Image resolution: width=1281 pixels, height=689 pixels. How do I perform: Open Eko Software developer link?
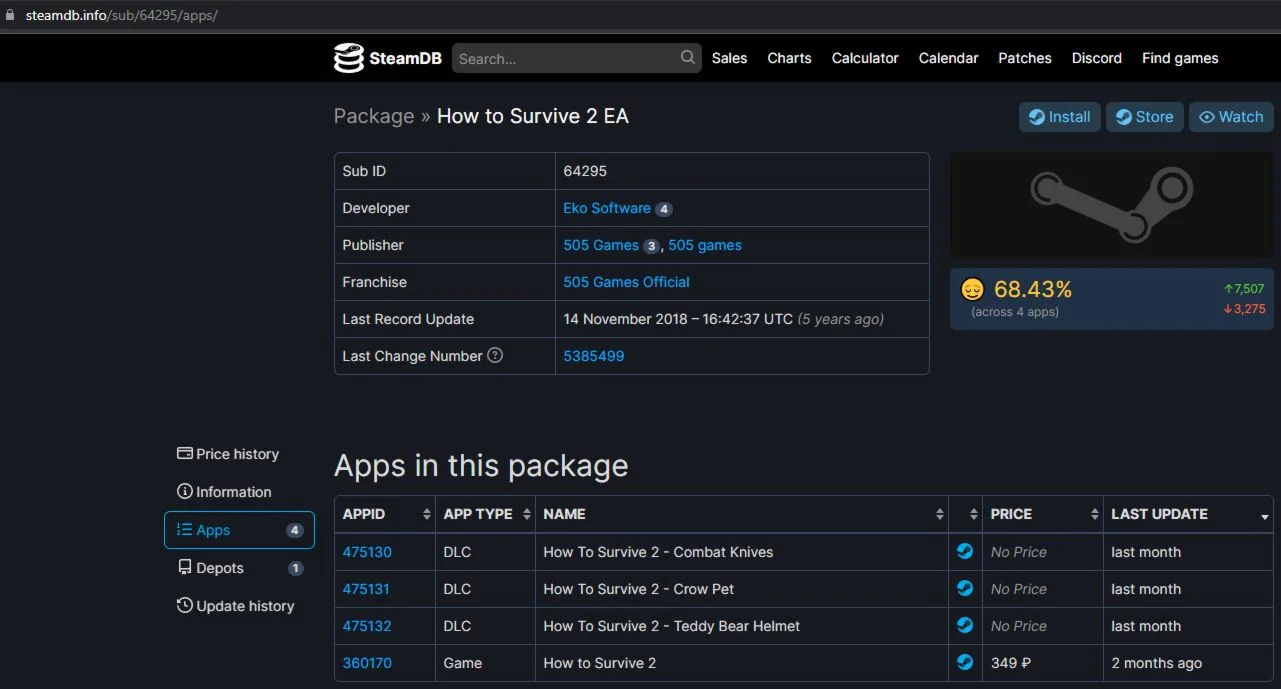click(x=607, y=208)
